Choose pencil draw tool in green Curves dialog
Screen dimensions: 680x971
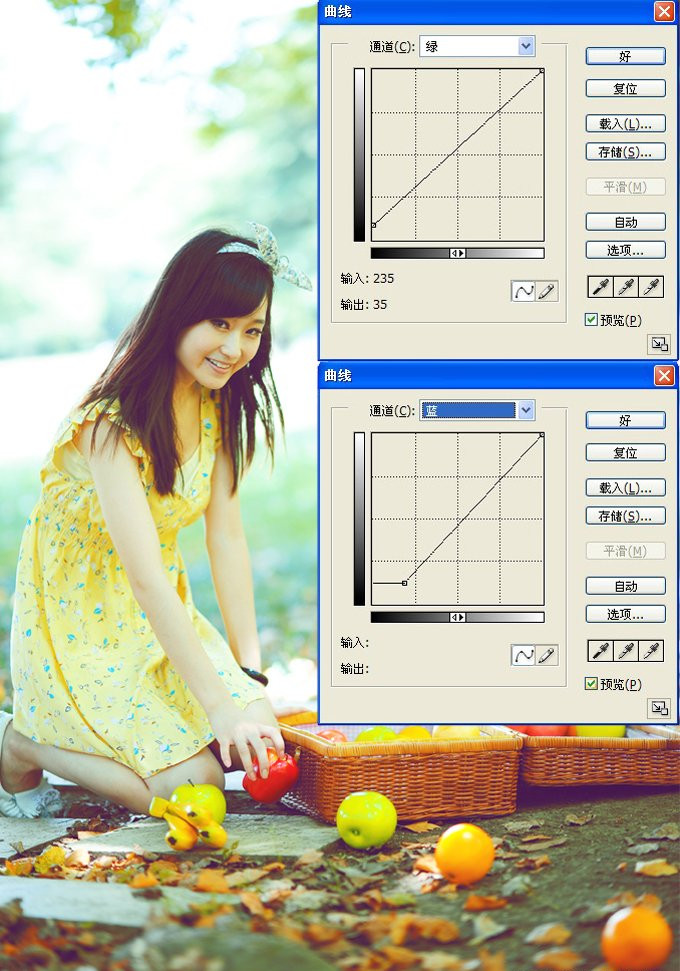pos(546,291)
